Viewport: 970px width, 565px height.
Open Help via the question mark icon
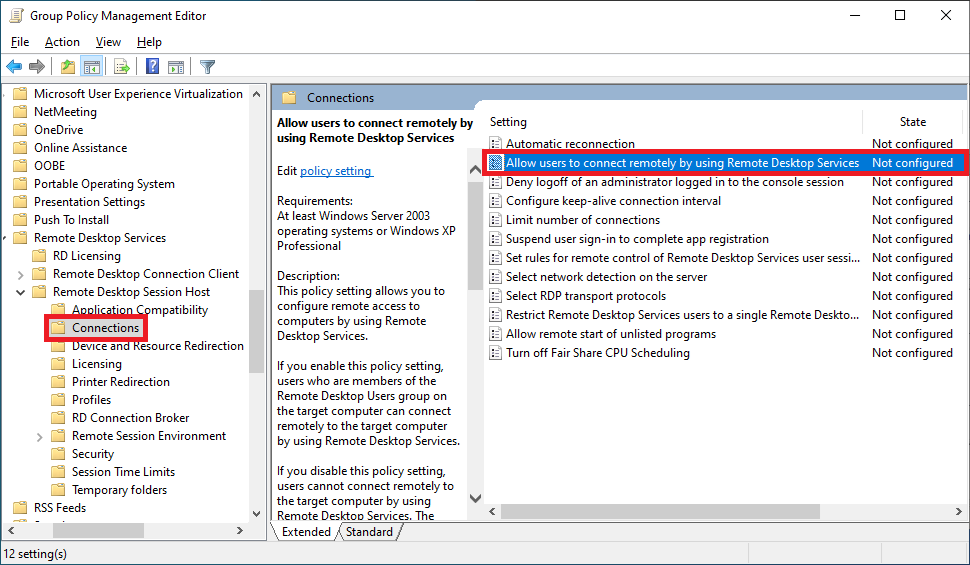coord(152,66)
